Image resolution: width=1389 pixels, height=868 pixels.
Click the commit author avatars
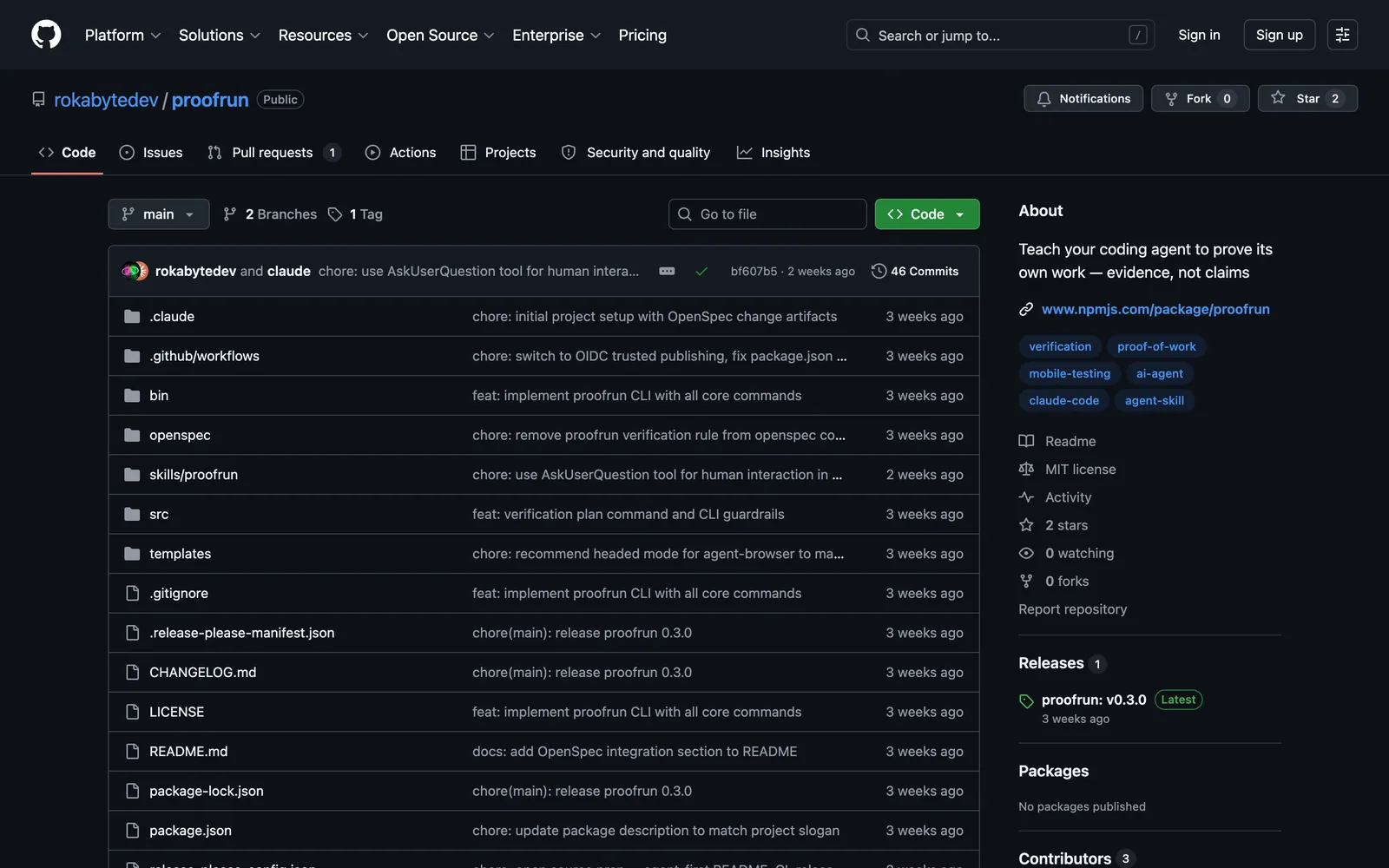135,271
